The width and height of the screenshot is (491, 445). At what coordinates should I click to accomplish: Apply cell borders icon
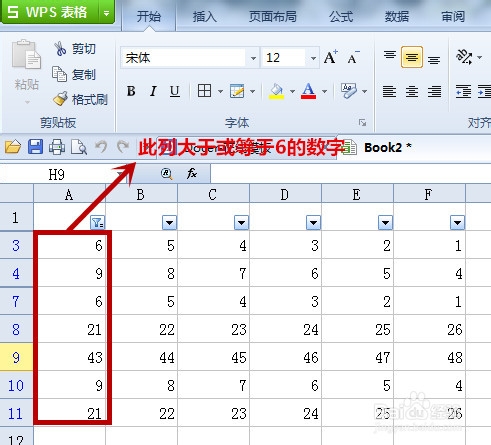pos(204,91)
